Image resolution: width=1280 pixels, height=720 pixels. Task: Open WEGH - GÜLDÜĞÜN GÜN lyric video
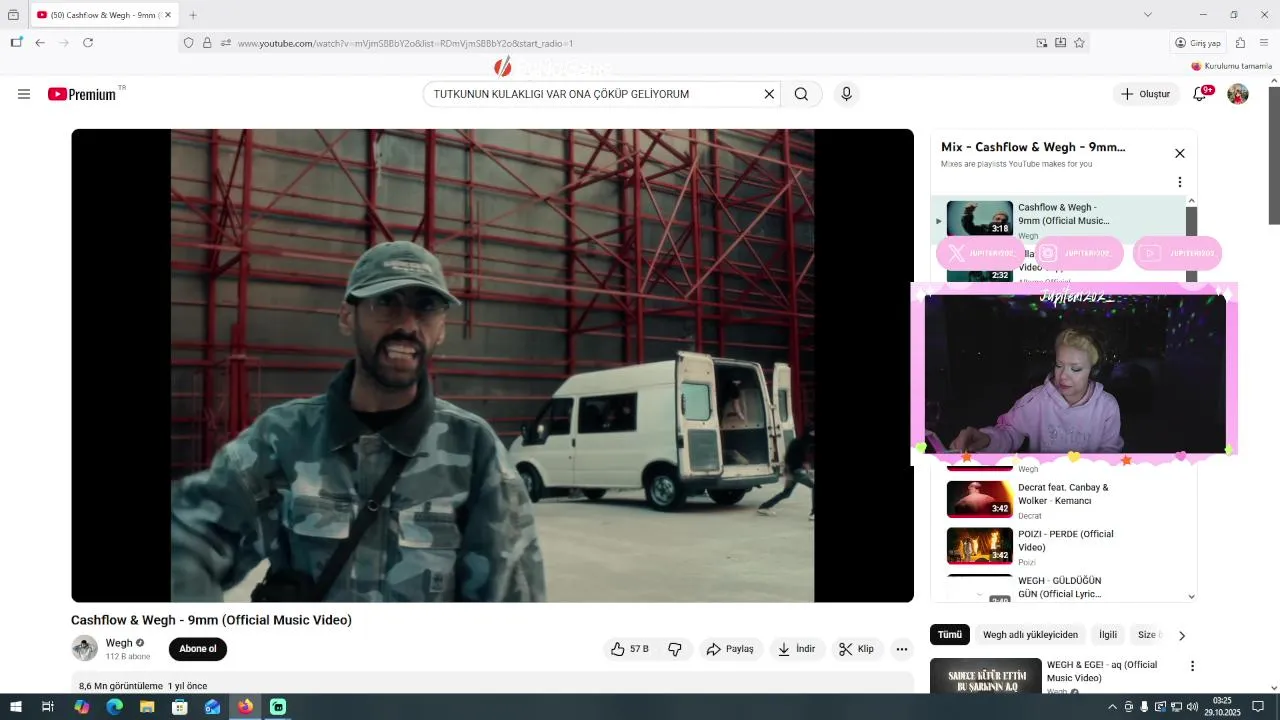tap(1060, 587)
